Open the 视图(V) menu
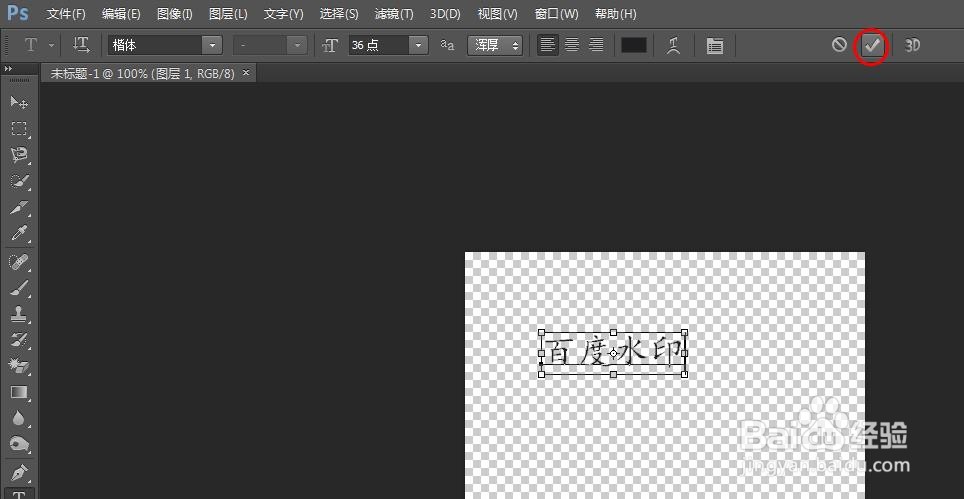 point(497,14)
